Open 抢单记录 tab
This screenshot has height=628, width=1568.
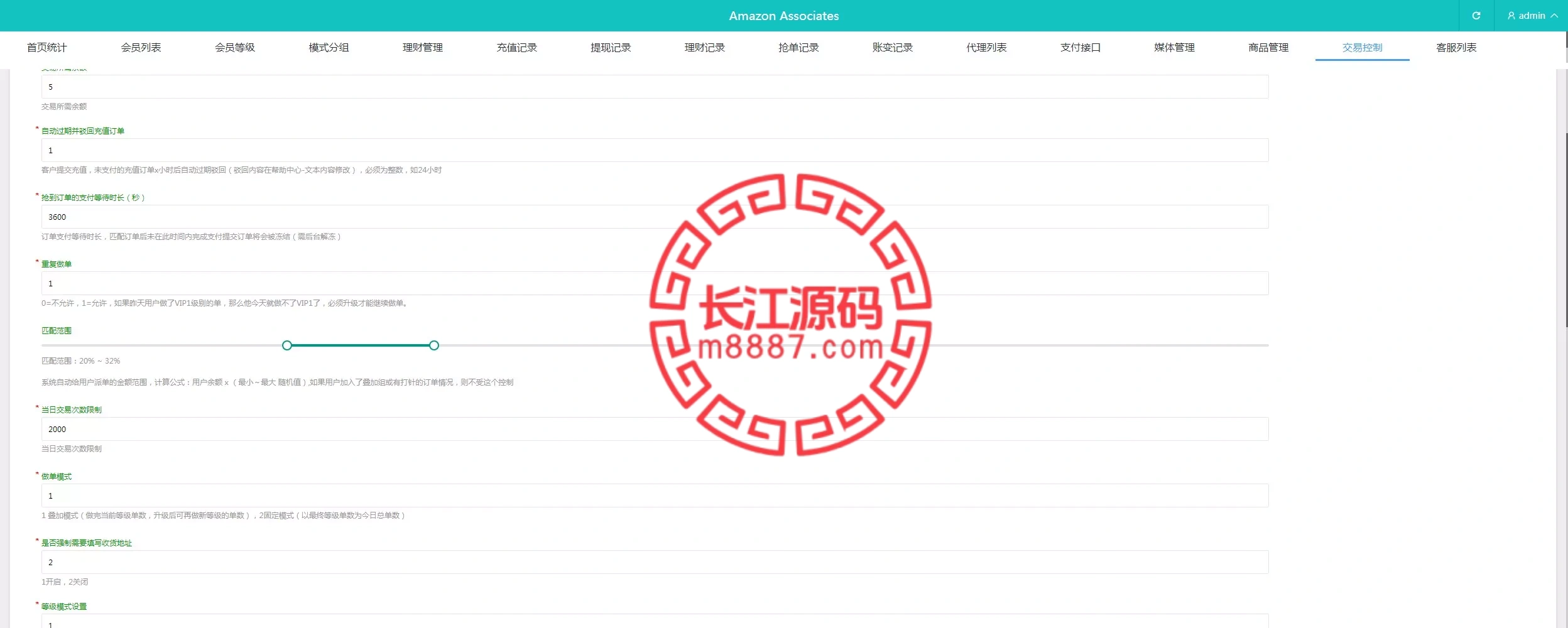click(798, 48)
